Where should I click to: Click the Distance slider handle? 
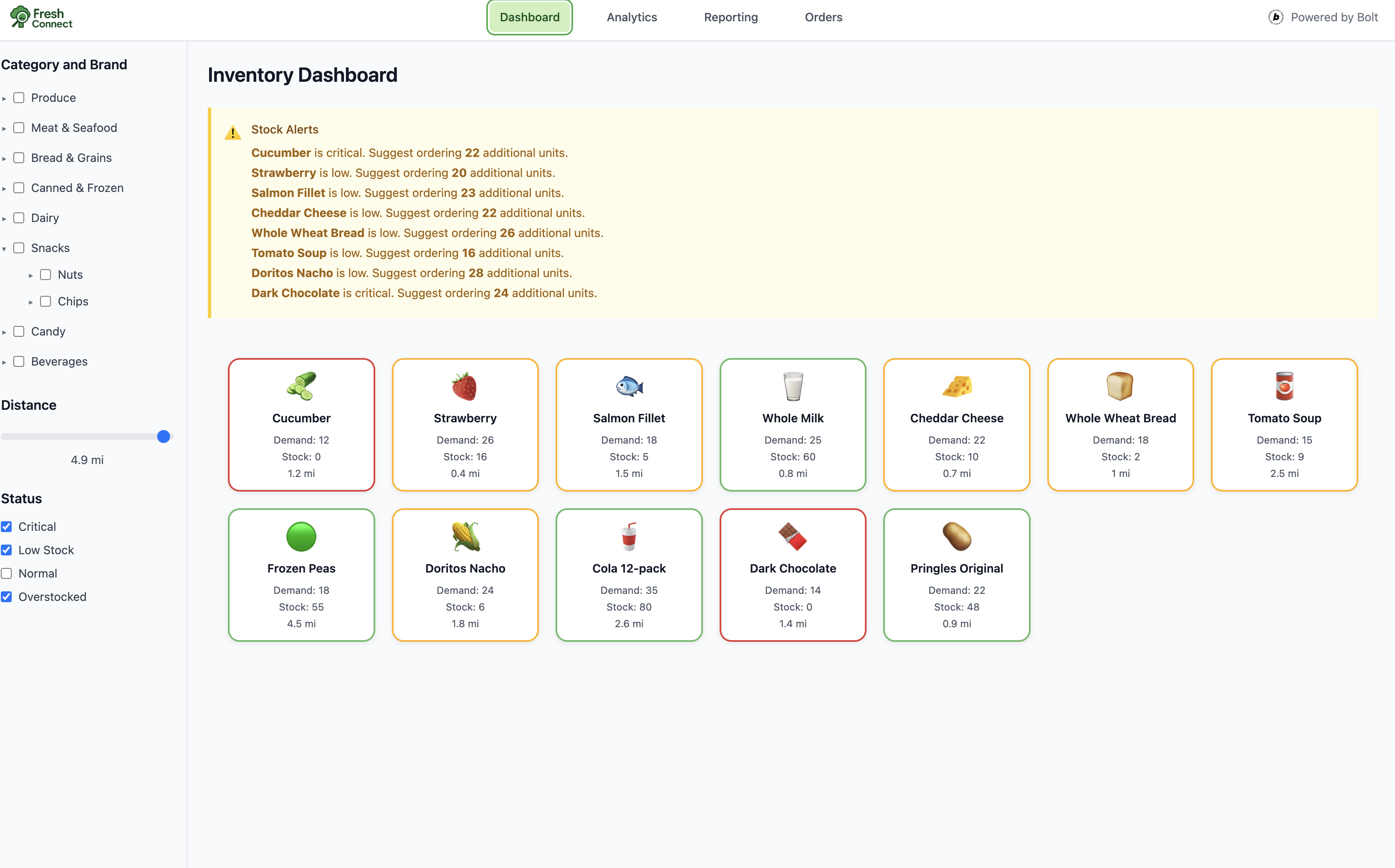click(164, 437)
